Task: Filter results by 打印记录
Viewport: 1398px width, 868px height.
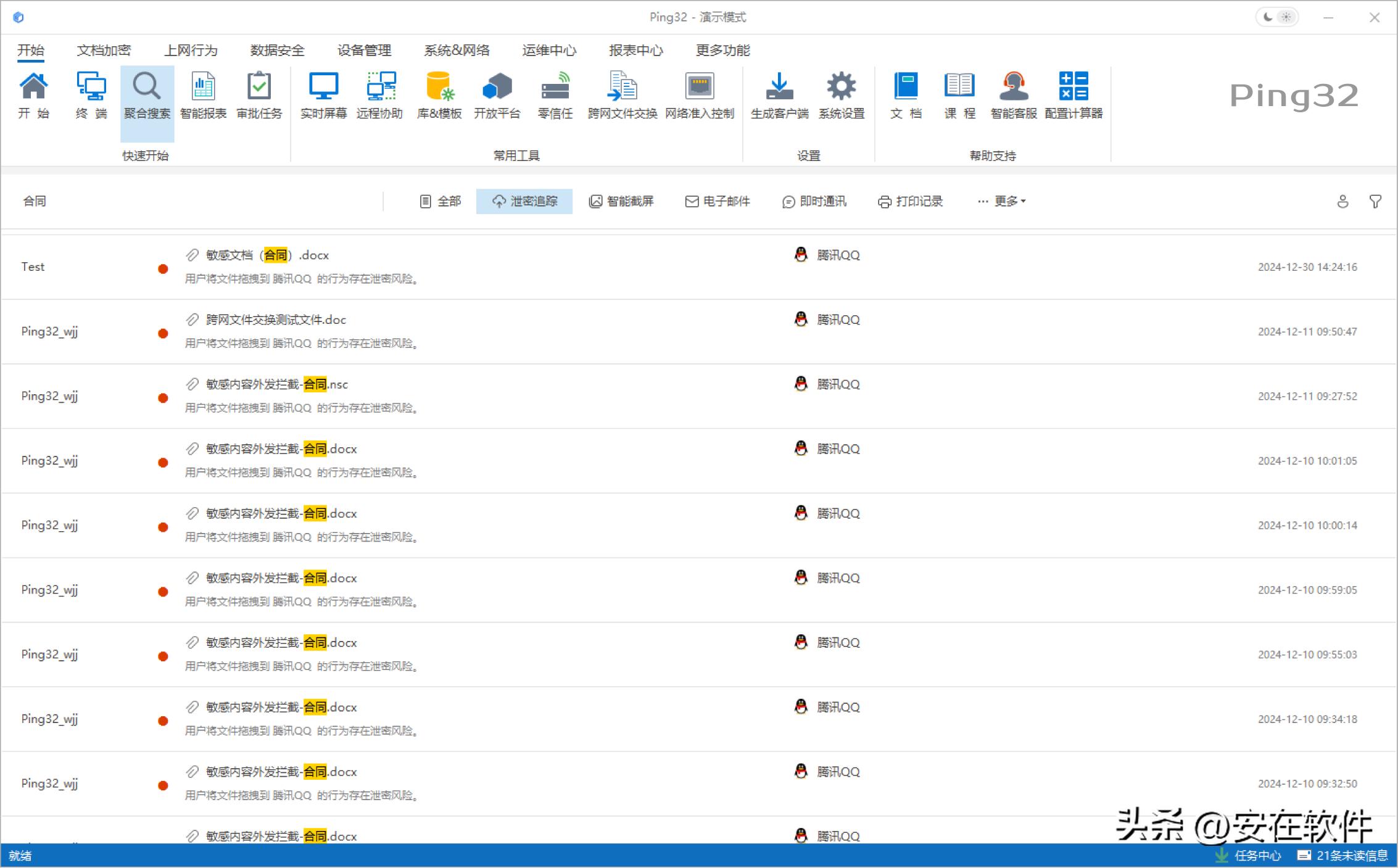Action: point(911,201)
